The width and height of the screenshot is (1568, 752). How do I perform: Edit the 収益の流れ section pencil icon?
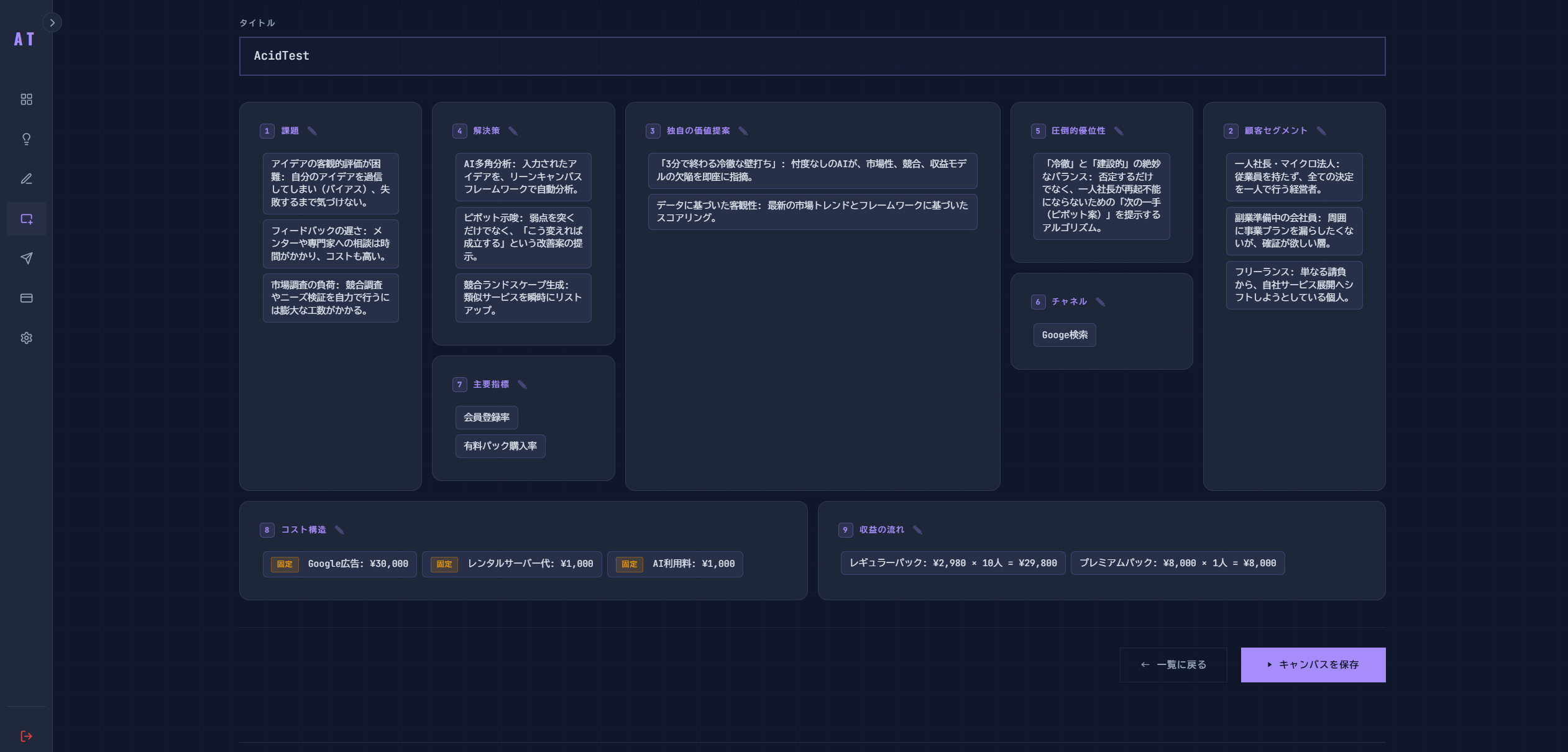coord(918,530)
